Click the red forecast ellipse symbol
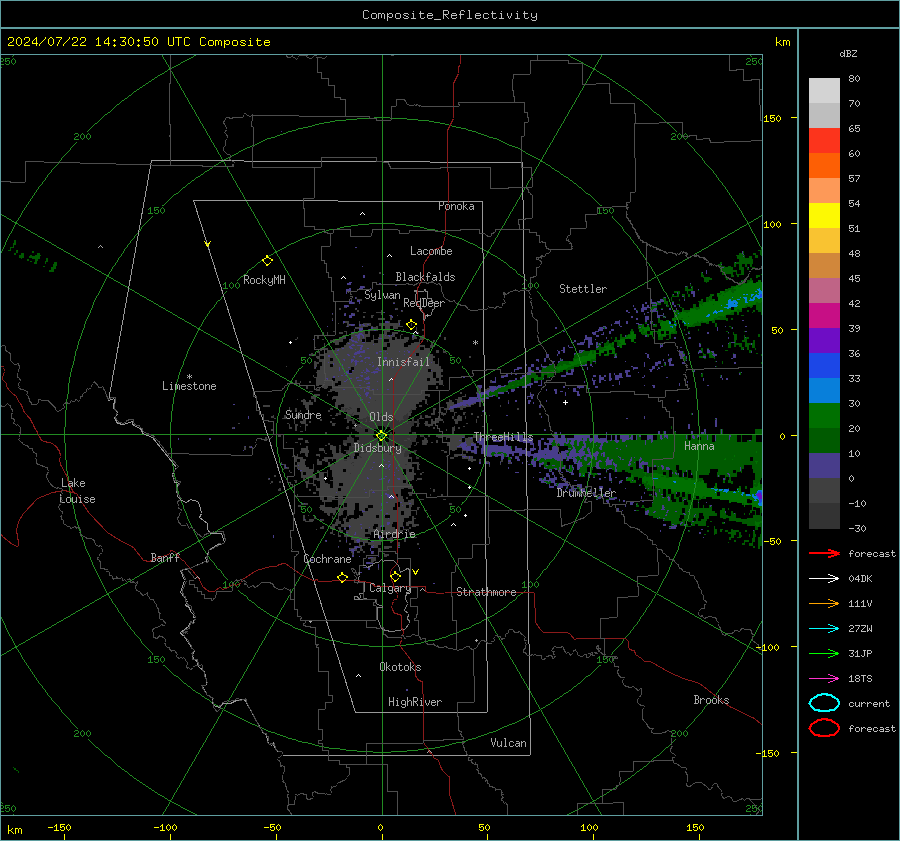900x841 pixels. point(824,728)
